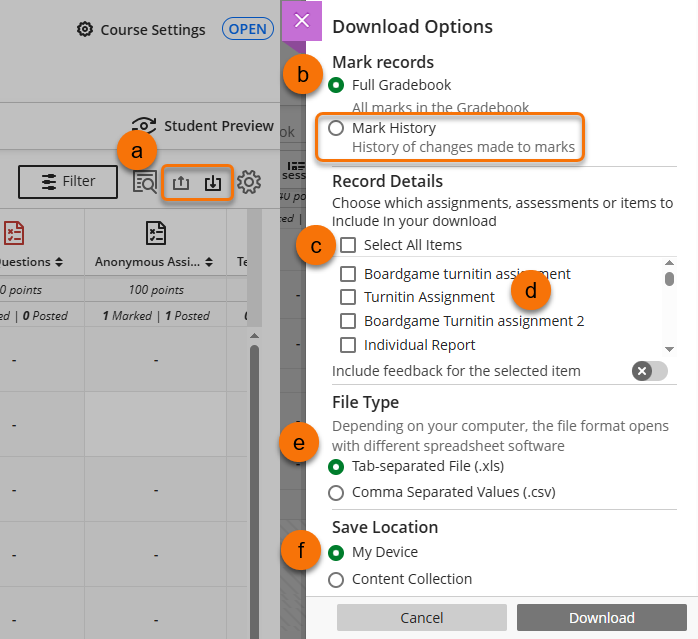The image size is (698, 639).
Task: Choose Comma Separated Values file type
Action: click(336, 492)
